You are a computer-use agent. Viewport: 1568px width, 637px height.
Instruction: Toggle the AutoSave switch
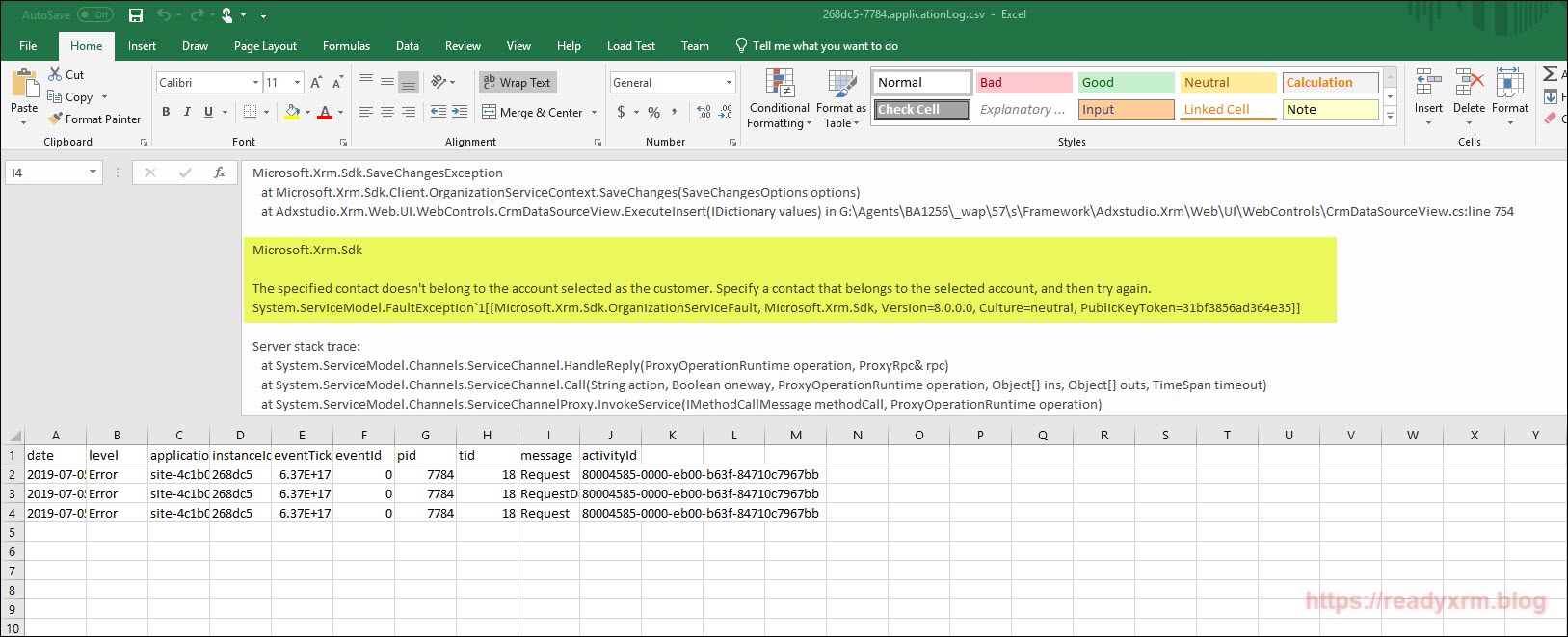coord(94,15)
